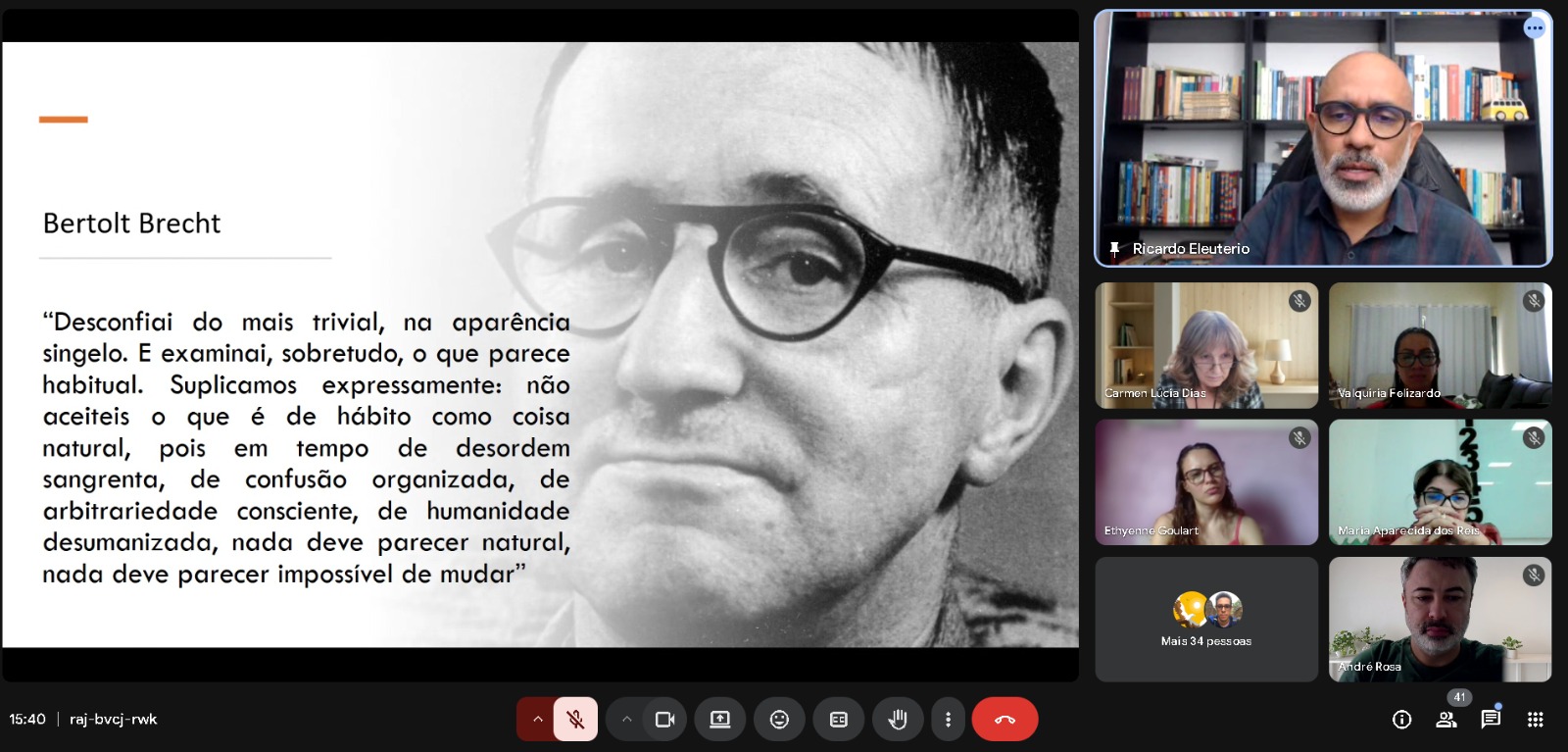
Task: Expand audio settings chevron beside microphone
Action: click(x=537, y=720)
